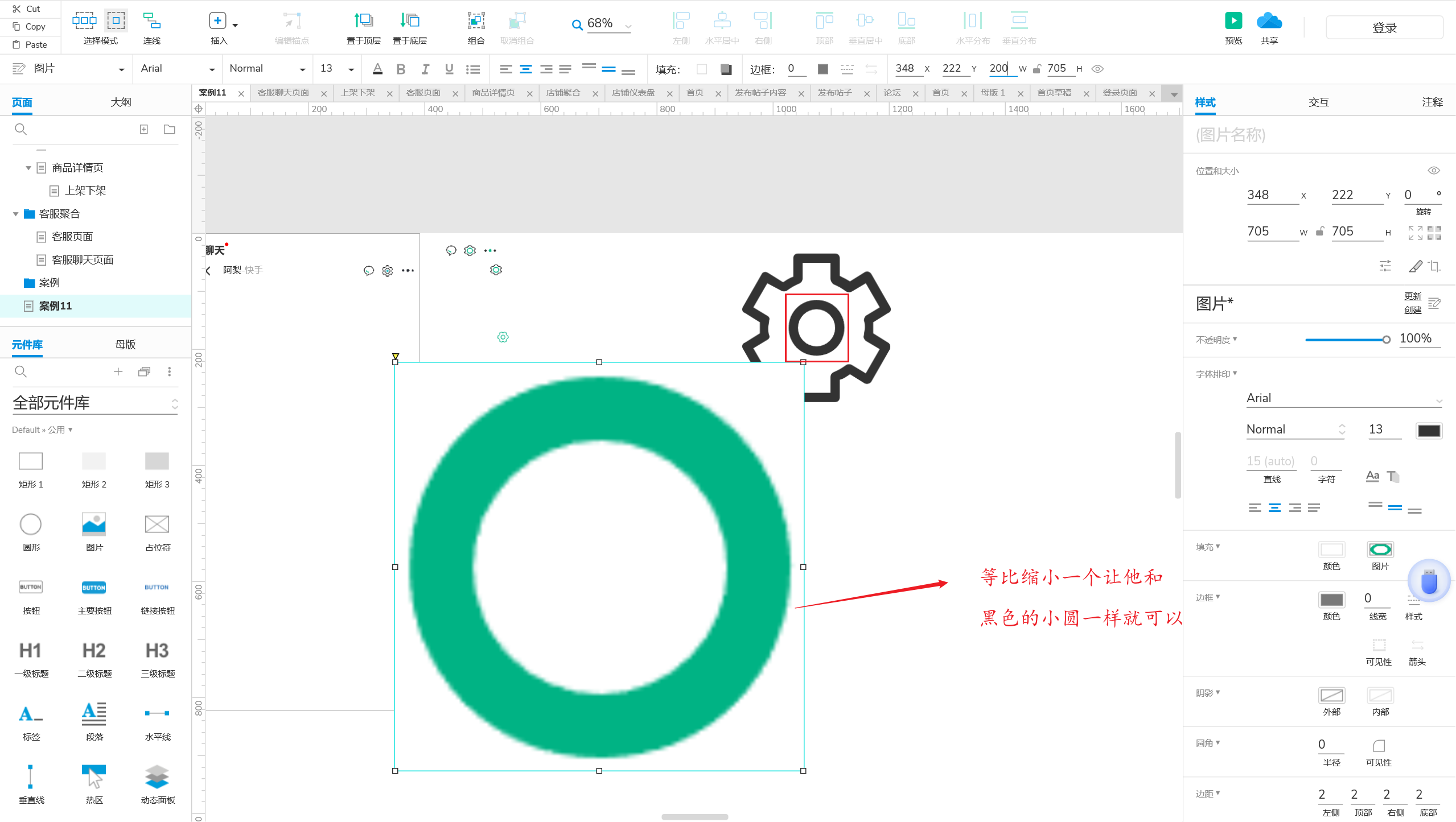
Task: Toggle visibility eye in position section
Action: (1433, 171)
